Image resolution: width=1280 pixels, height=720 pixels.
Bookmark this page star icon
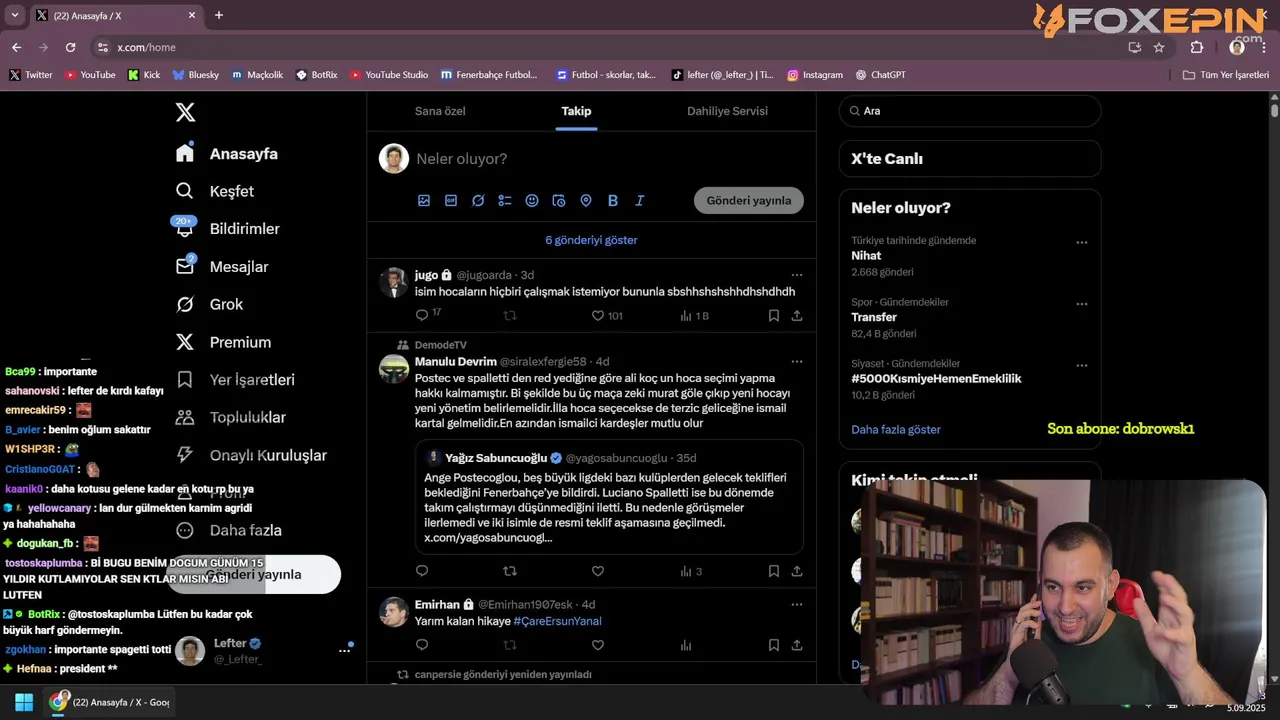[x=1159, y=47]
